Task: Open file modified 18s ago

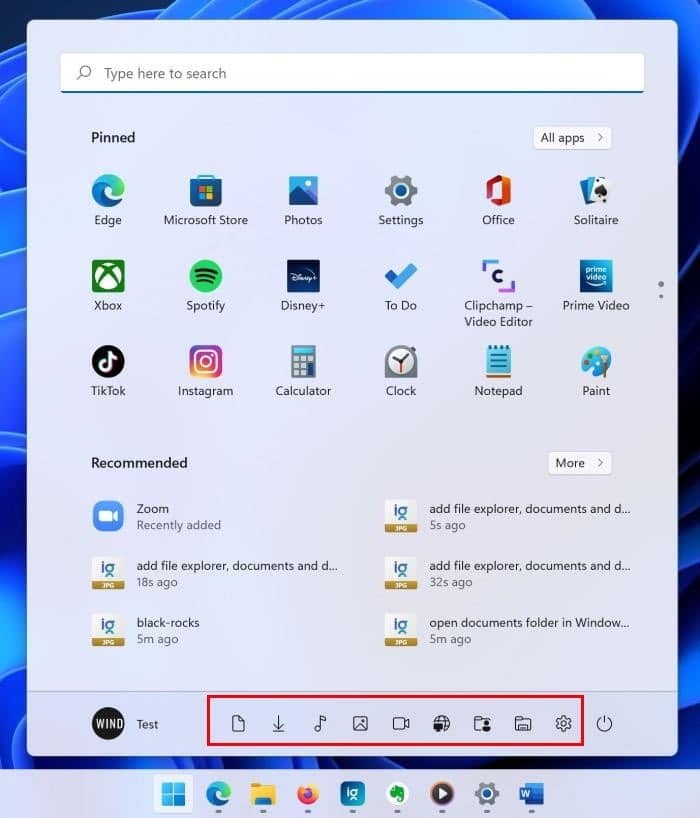Action: point(214,573)
